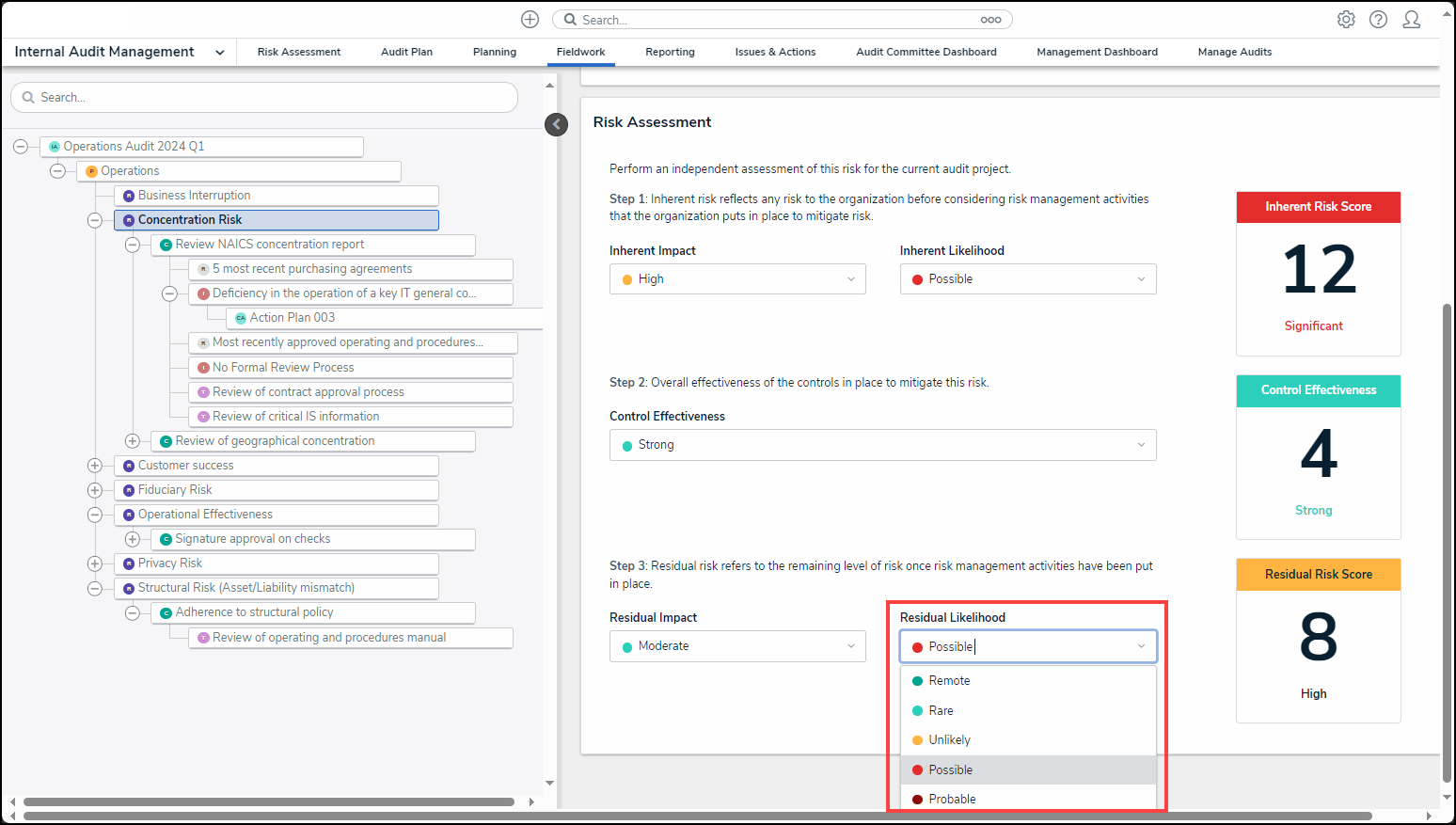
Task: Click the Operations Audit 2024 Q1 icon
Action: click(55, 147)
